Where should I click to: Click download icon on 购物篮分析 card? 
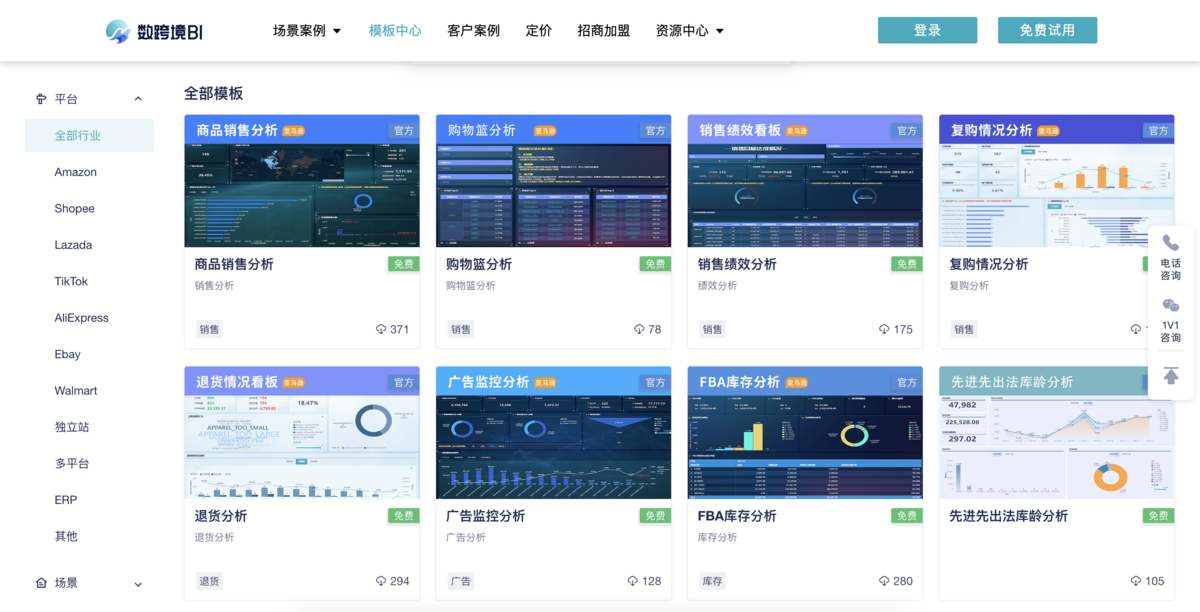point(639,329)
